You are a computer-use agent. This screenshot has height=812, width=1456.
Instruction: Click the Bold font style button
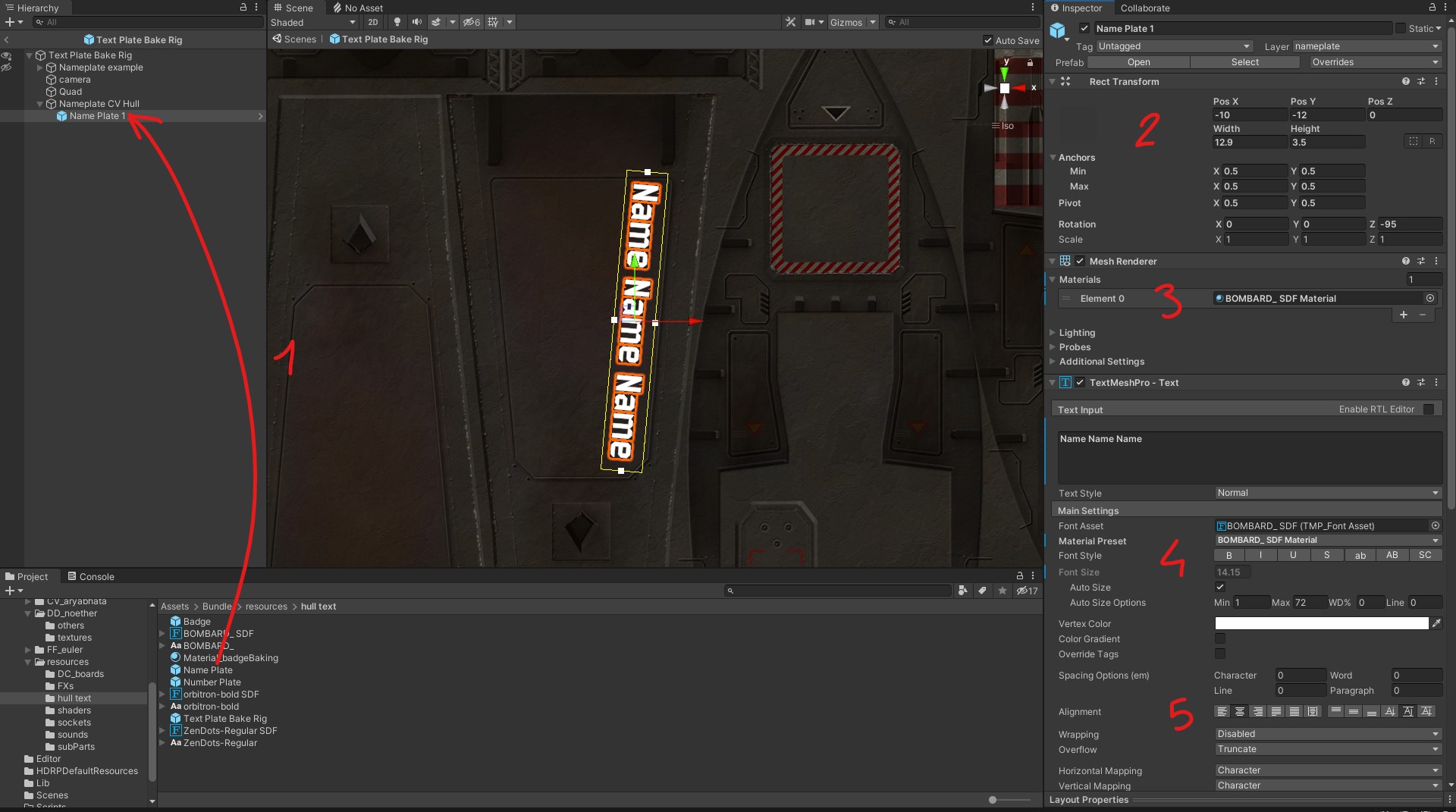click(x=1228, y=555)
